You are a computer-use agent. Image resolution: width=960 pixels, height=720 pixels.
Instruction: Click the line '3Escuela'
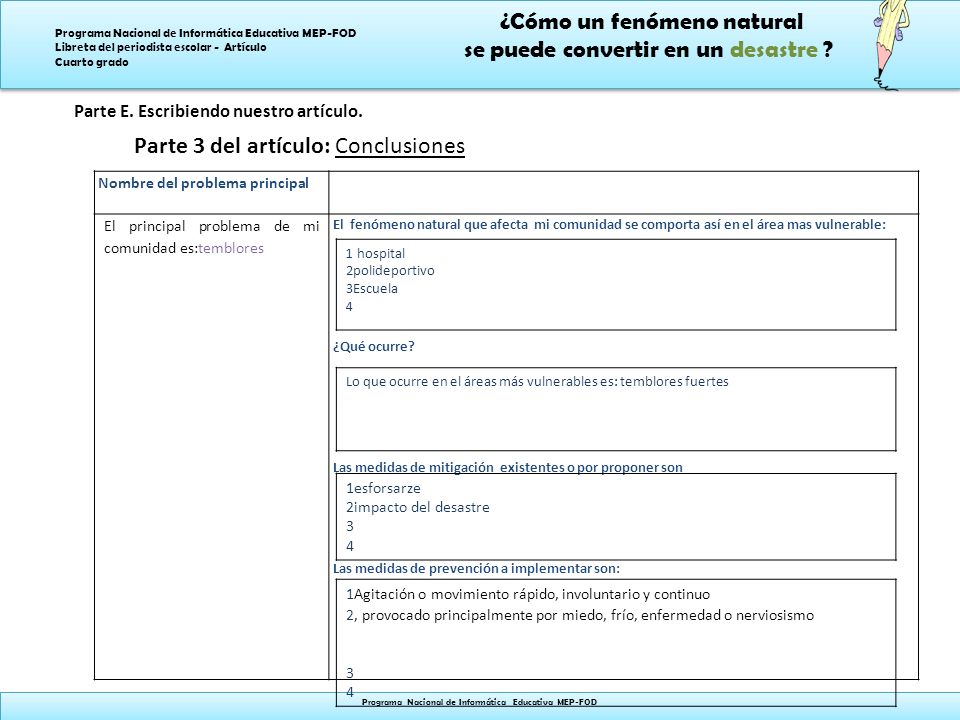pos(372,288)
